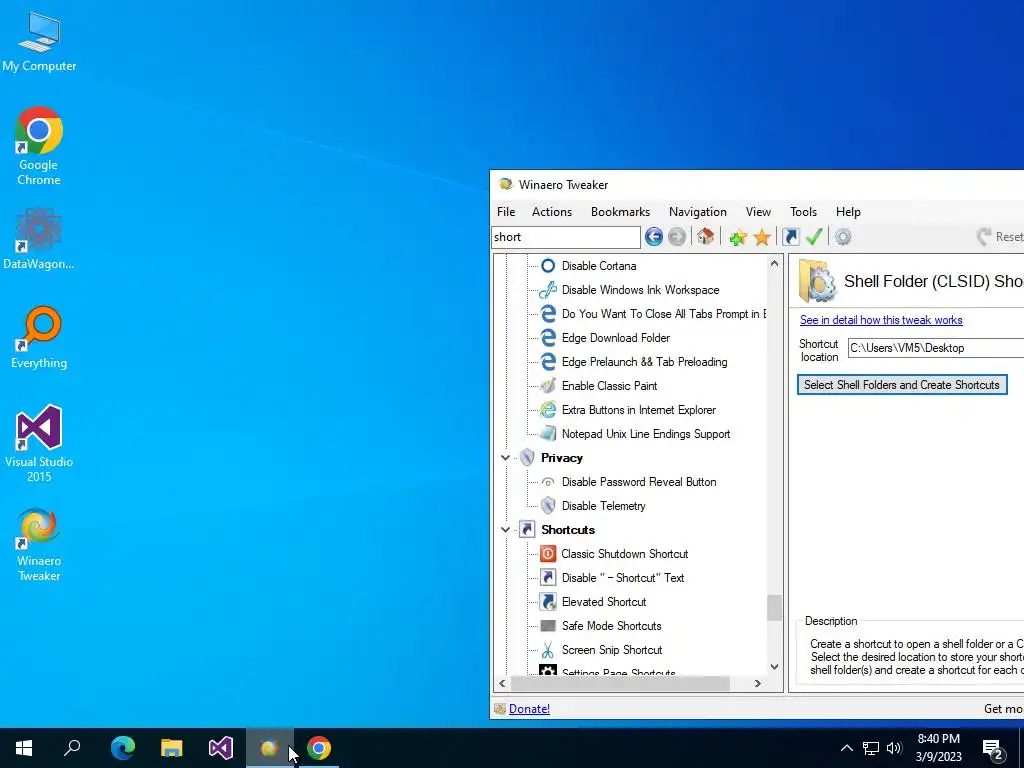Open See in detail how this tweak works
This screenshot has width=1024, height=768.
[881, 320]
